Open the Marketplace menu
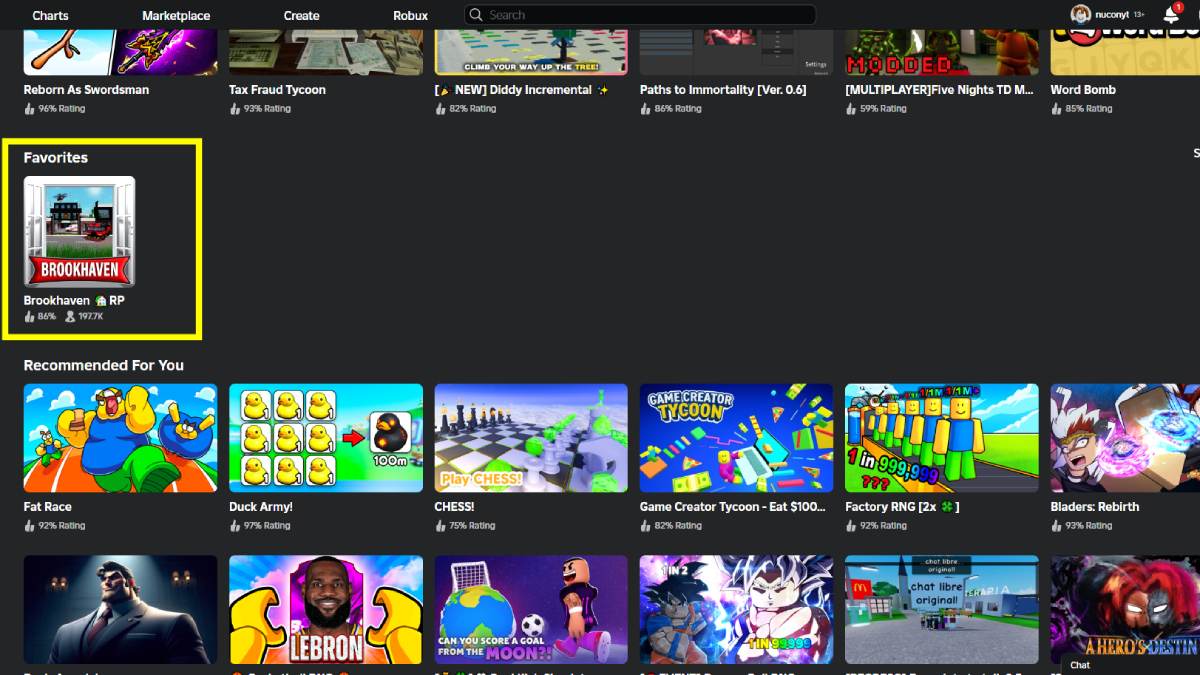1200x675 pixels. click(176, 14)
